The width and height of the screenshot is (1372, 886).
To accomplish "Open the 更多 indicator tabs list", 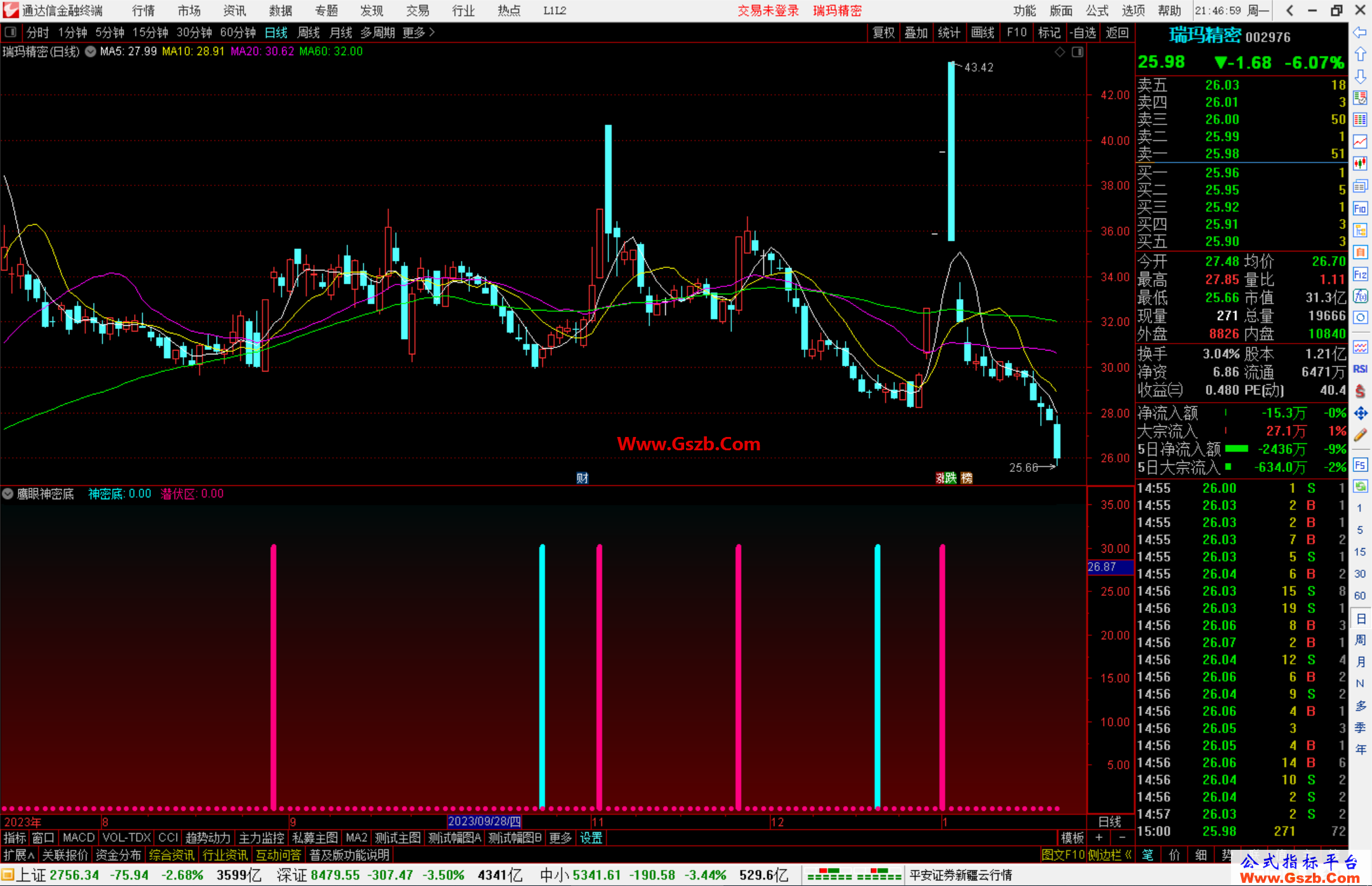I will coord(560,838).
